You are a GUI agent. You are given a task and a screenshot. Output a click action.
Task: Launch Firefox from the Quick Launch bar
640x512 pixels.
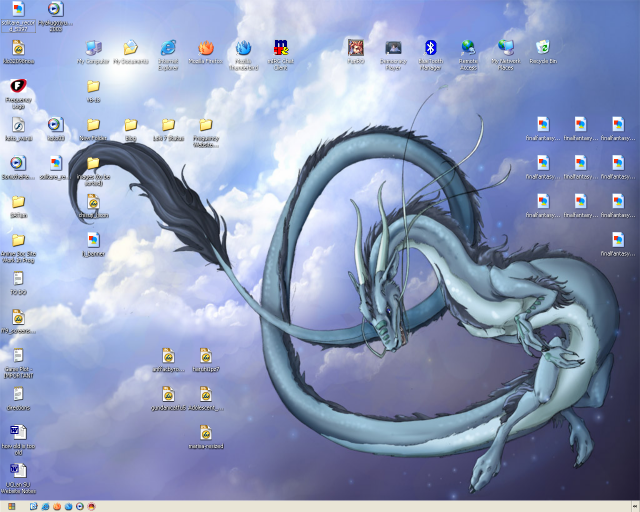(x=57, y=507)
